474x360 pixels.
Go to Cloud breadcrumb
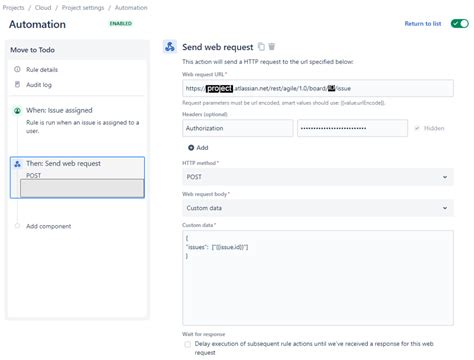[43, 8]
